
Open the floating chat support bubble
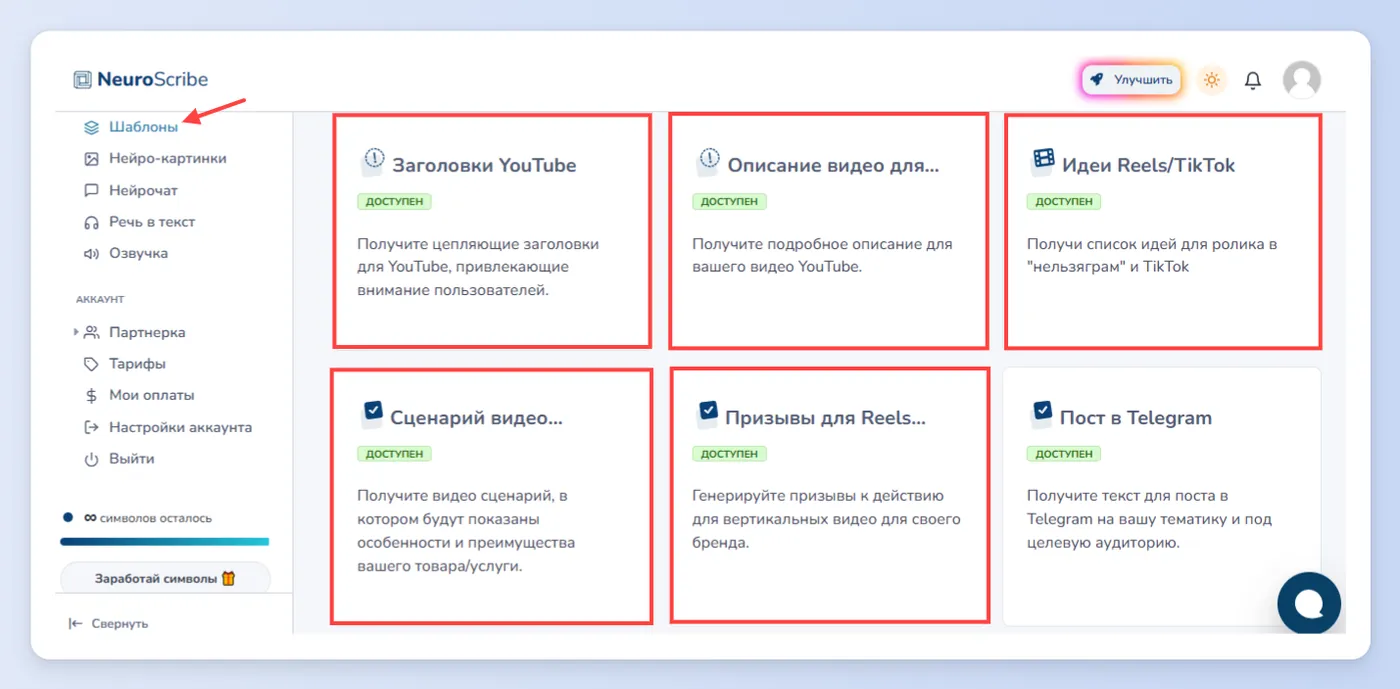coord(1309,603)
